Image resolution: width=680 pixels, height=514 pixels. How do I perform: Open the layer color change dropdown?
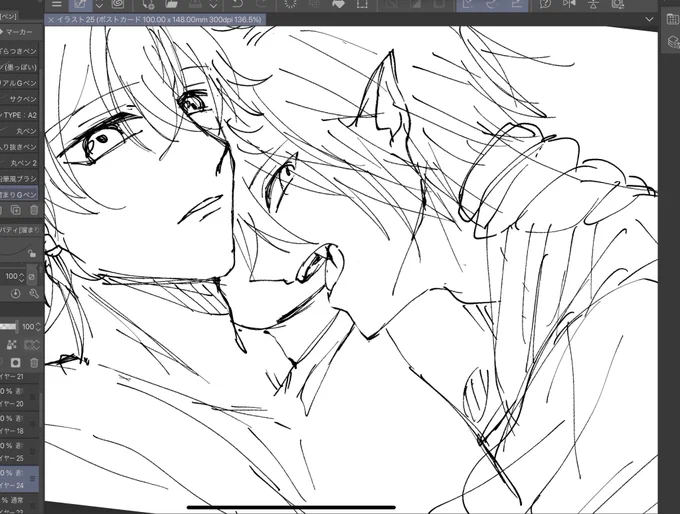point(32,345)
